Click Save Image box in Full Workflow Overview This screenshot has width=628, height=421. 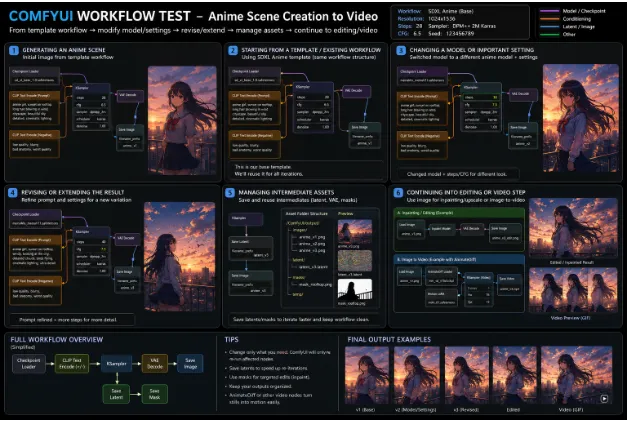(190, 363)
